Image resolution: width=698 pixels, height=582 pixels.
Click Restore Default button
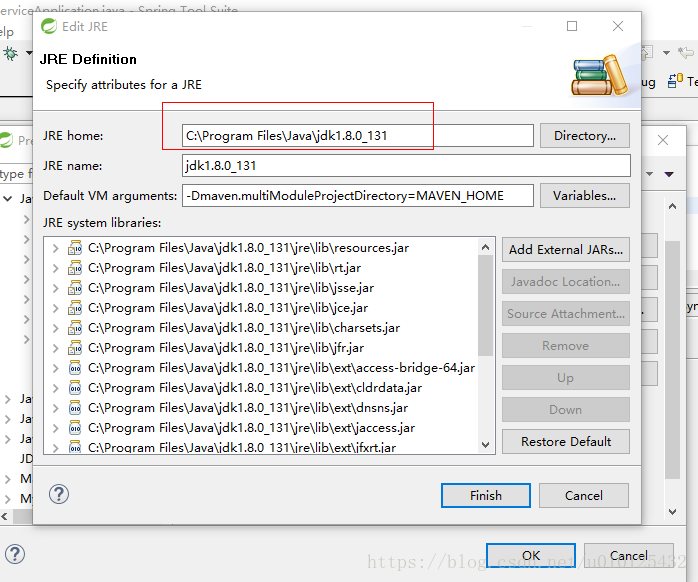tap(566, 442)
